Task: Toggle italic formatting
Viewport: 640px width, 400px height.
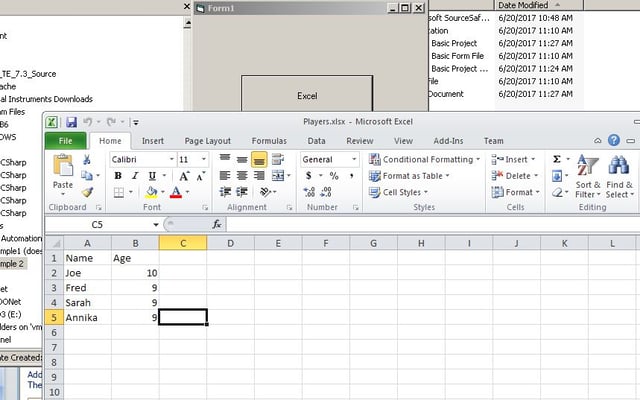Action: (135, 176)
